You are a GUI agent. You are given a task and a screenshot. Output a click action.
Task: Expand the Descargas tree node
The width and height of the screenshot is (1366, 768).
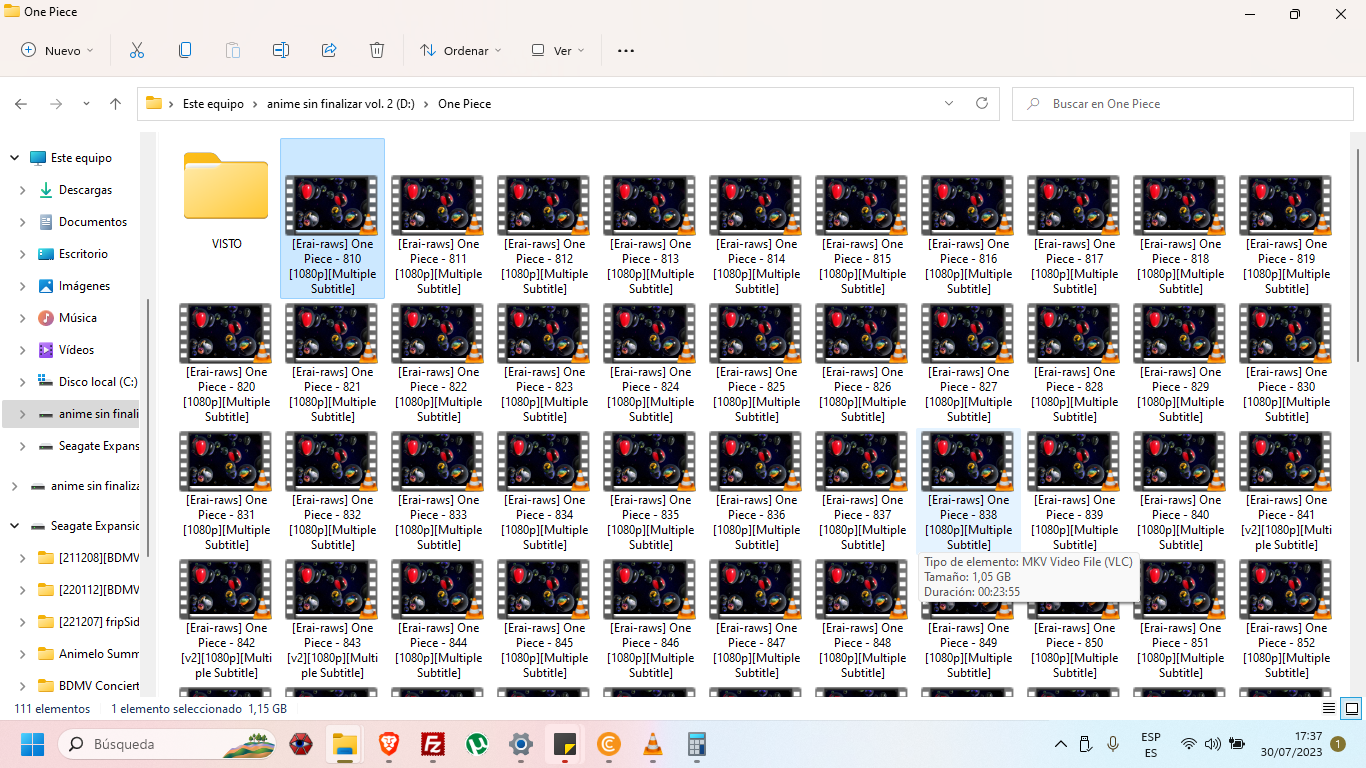click(23, 190)
